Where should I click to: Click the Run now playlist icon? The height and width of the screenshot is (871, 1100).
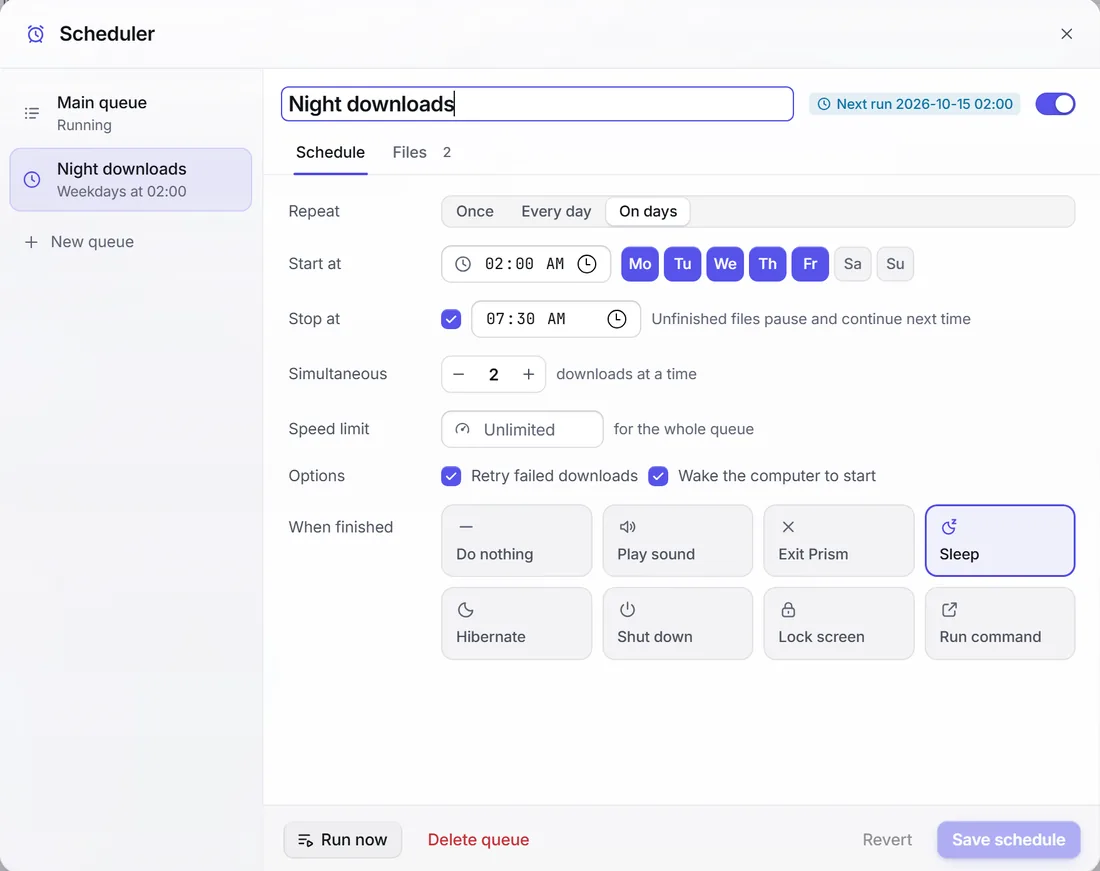pos(305,840)
